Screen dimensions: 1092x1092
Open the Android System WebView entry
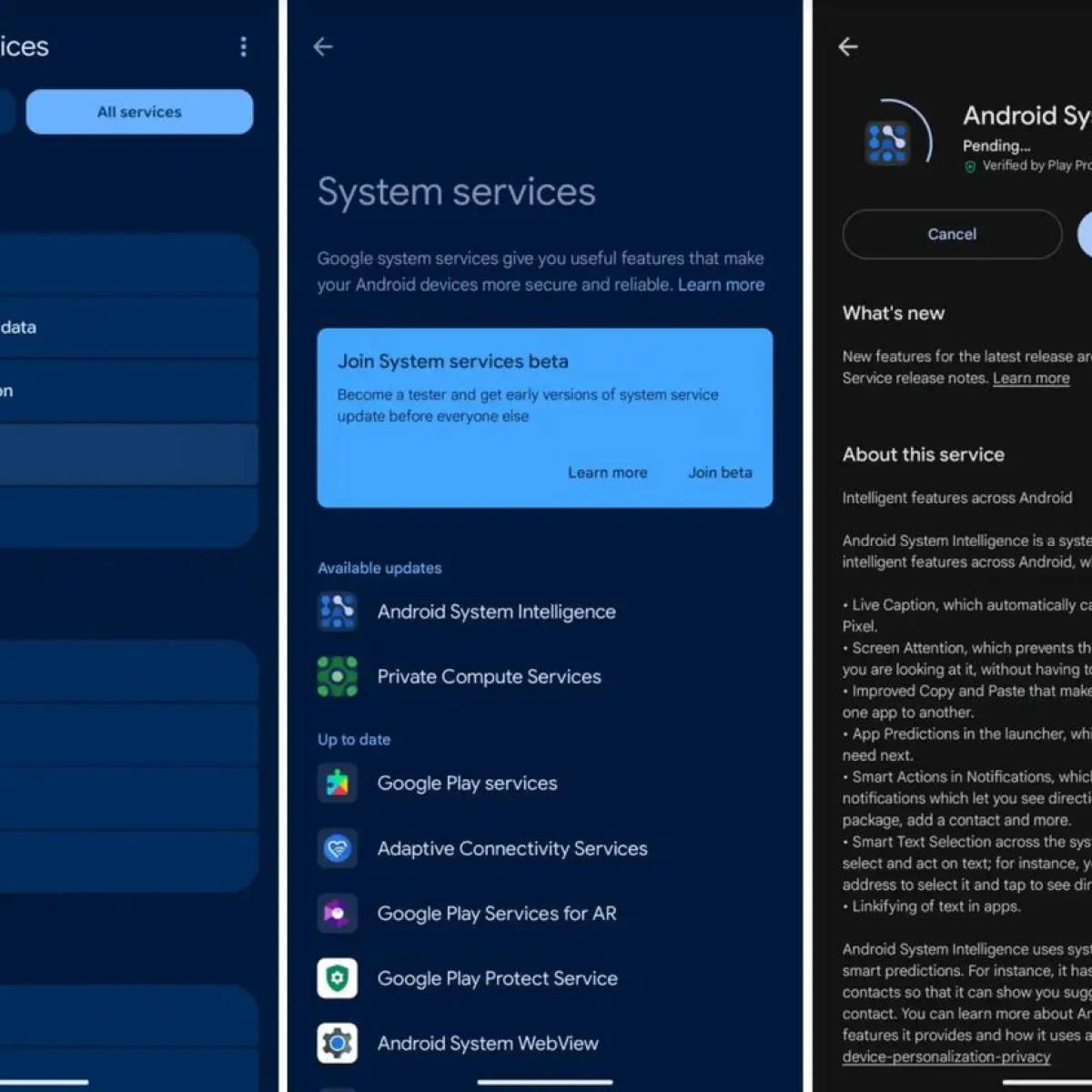click(x=488, y=1044)
